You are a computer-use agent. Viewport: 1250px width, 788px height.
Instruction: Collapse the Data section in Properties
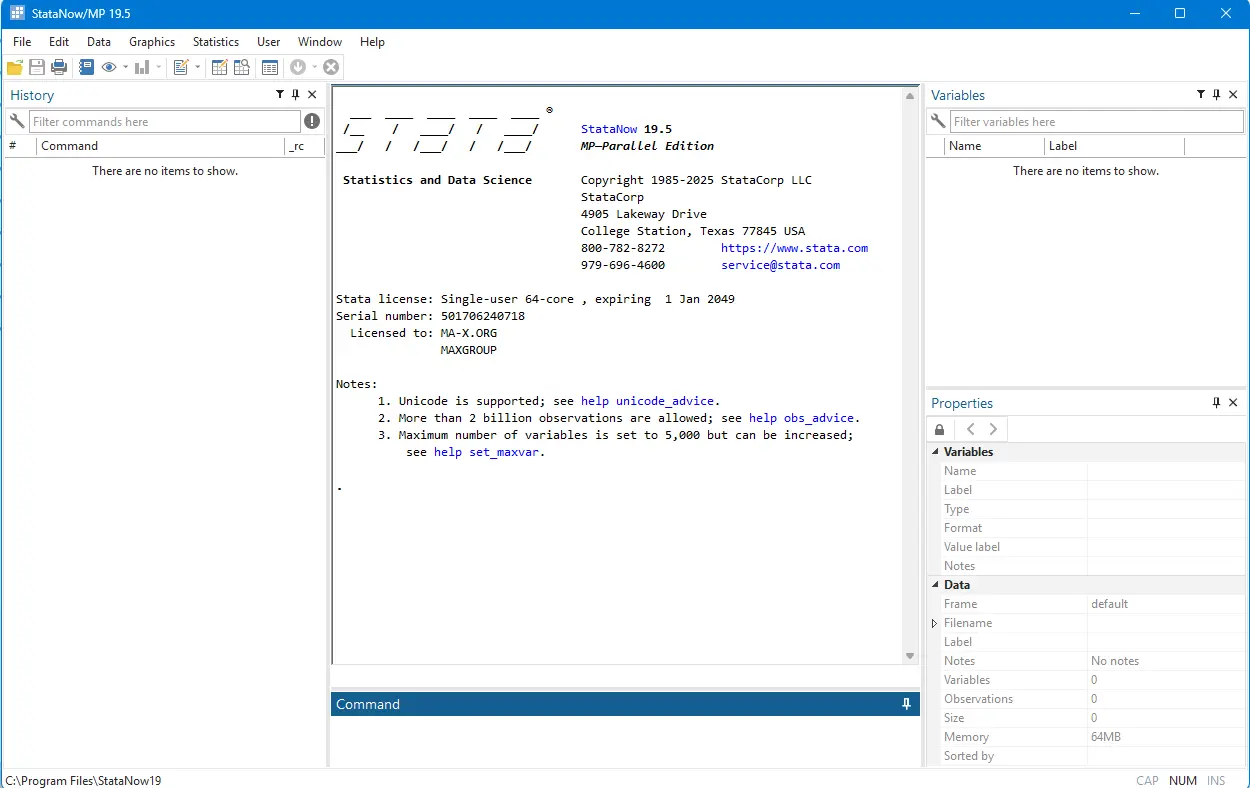pos(935,585)
